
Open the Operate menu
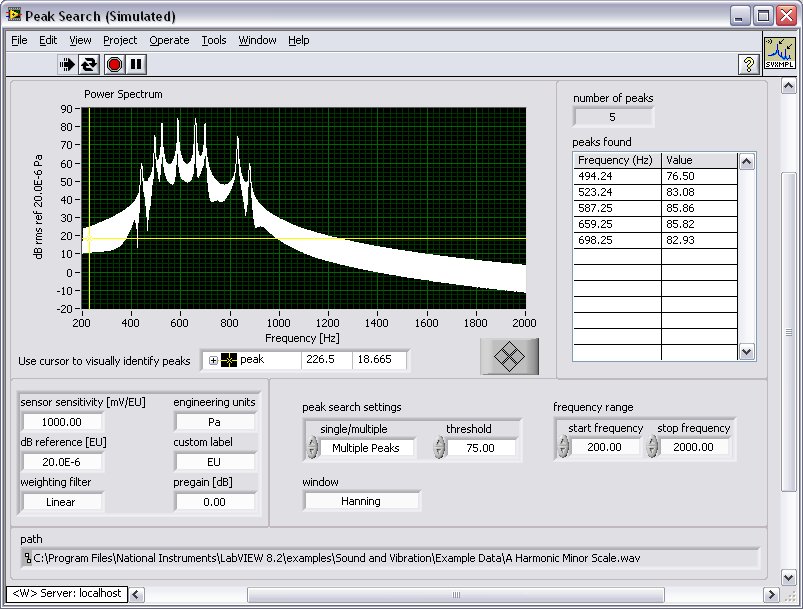[169, 40]
